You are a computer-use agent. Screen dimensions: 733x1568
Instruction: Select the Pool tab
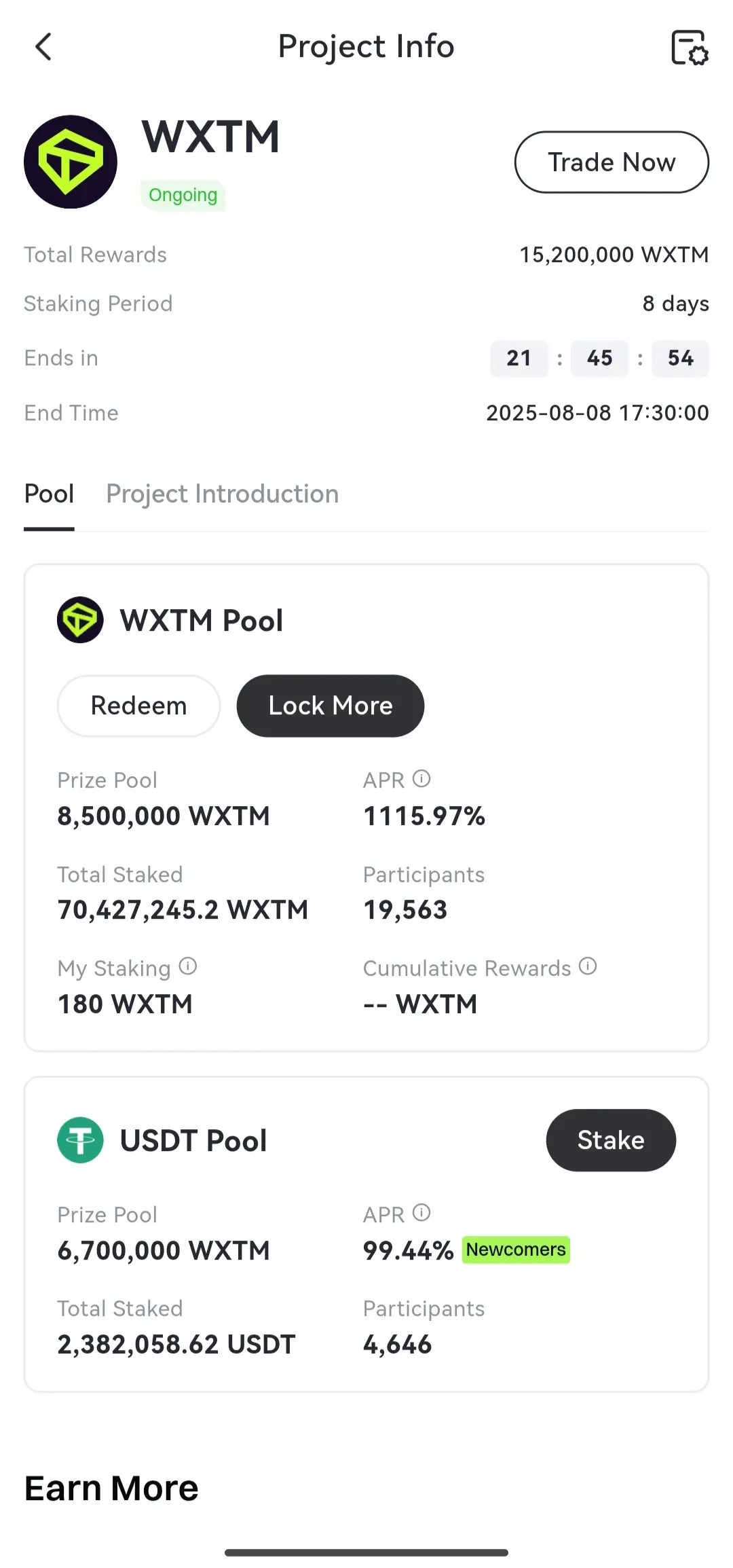(x=49, y=494)
